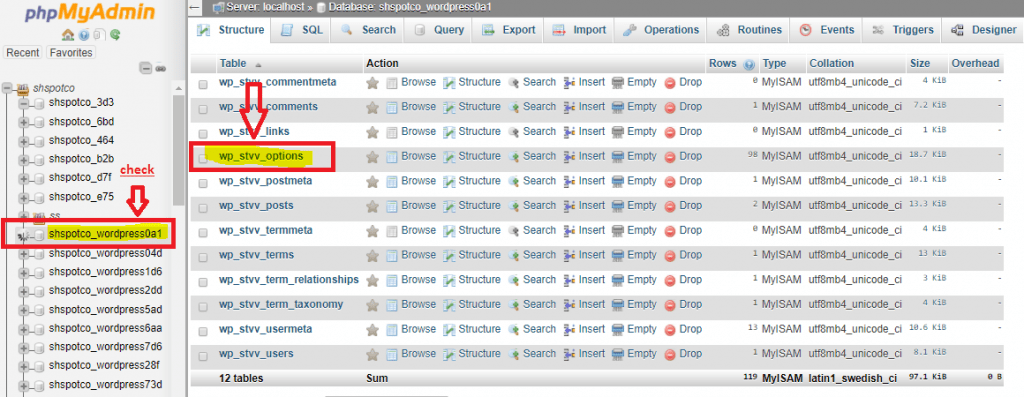Image resolution: width=1024 pixels, height=397 pixels.
Task: Click the Favorites button
Action: click(x=71, y=52)
